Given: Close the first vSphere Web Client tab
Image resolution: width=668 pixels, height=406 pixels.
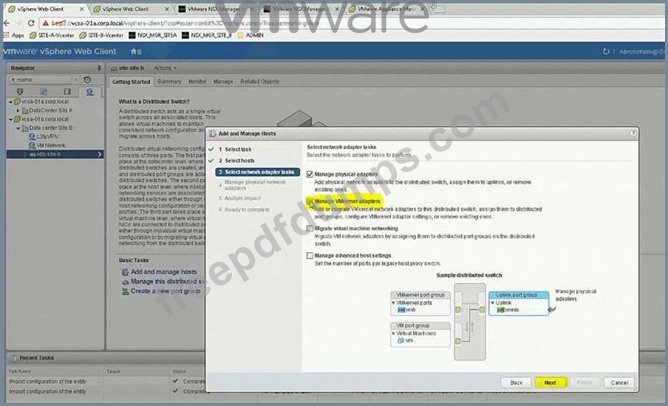Looking at the screenshot, I should click(82, 9).
